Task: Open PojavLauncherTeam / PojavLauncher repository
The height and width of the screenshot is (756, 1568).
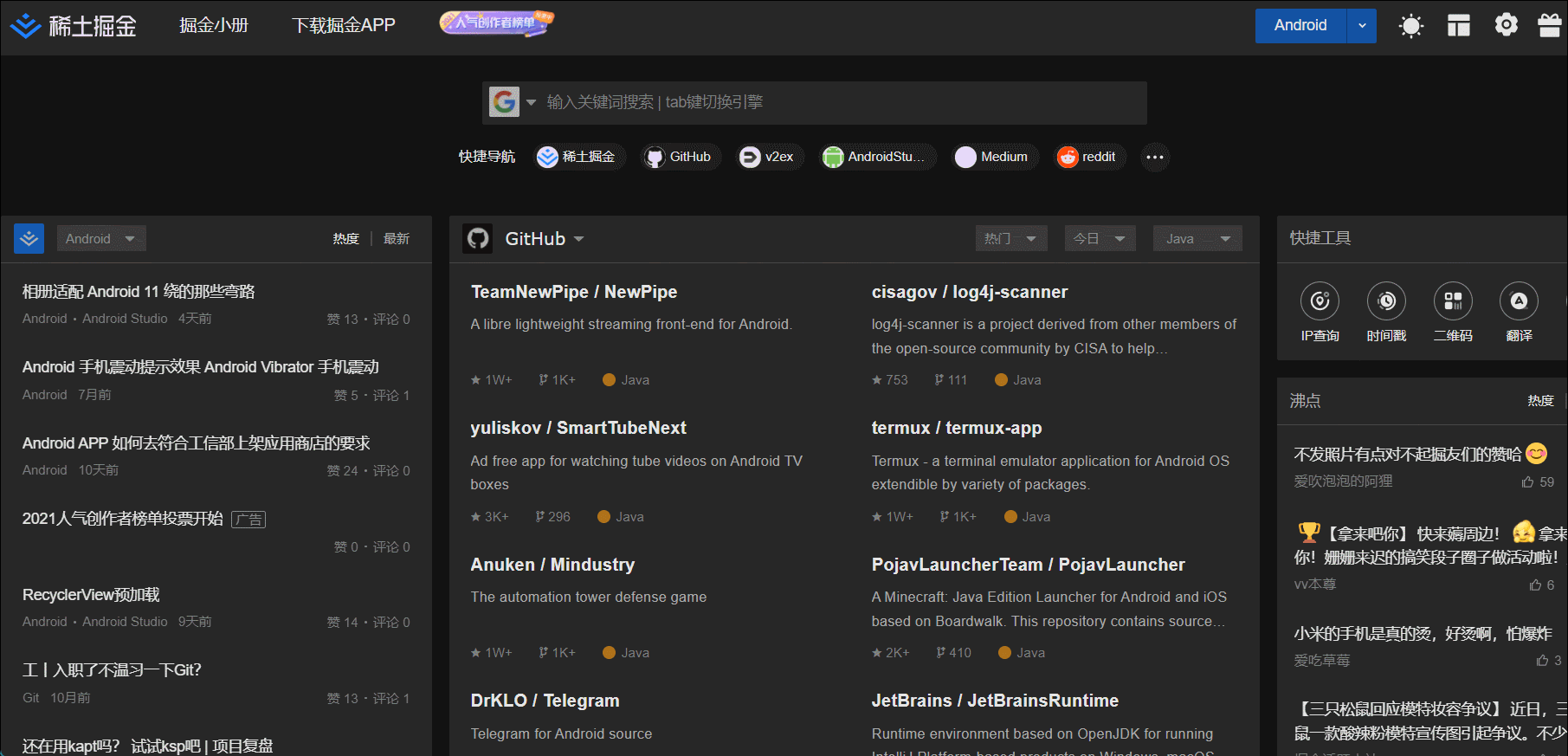Action: pyautogui.click(x=1029, y=565)
